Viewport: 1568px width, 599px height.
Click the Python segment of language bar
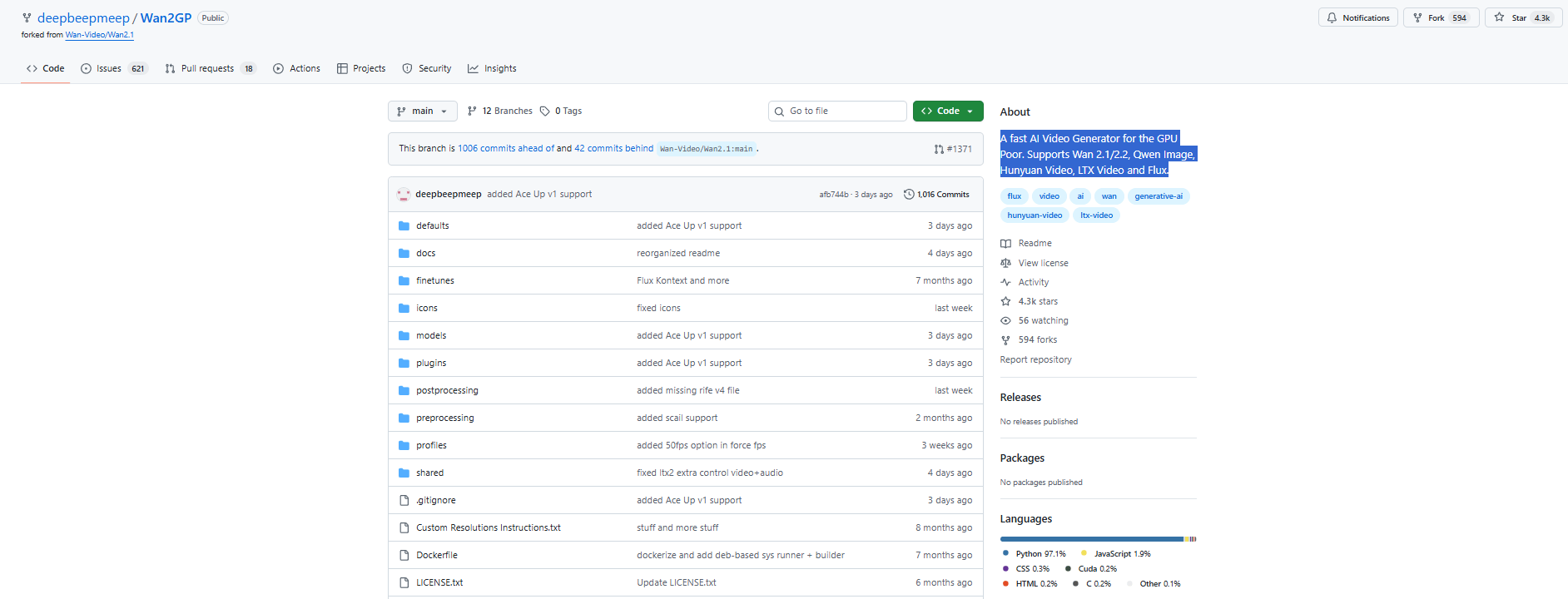(x=1090, y=539)
